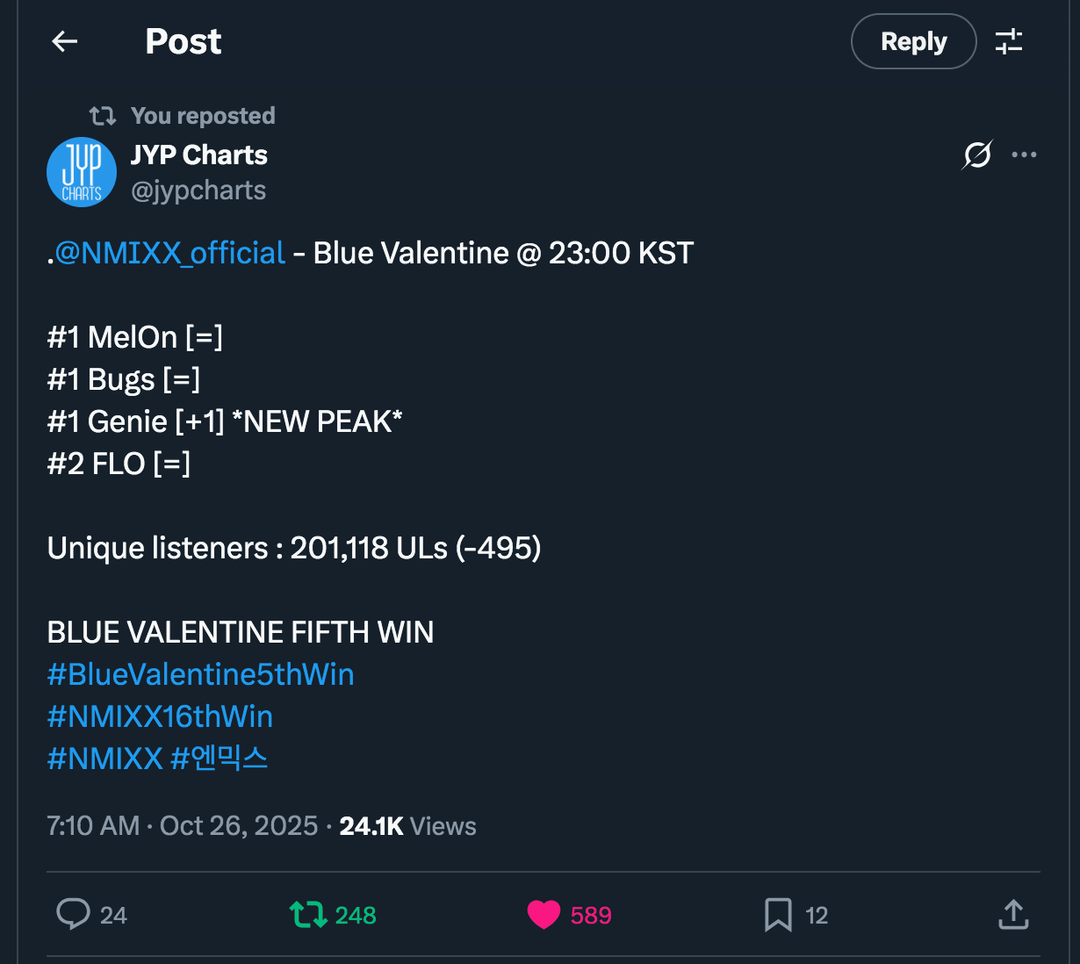Image resolution: width=1080 pixels, height=964 pixels.
Task: Share the post via upload icon
Action: pos(1013,914)
